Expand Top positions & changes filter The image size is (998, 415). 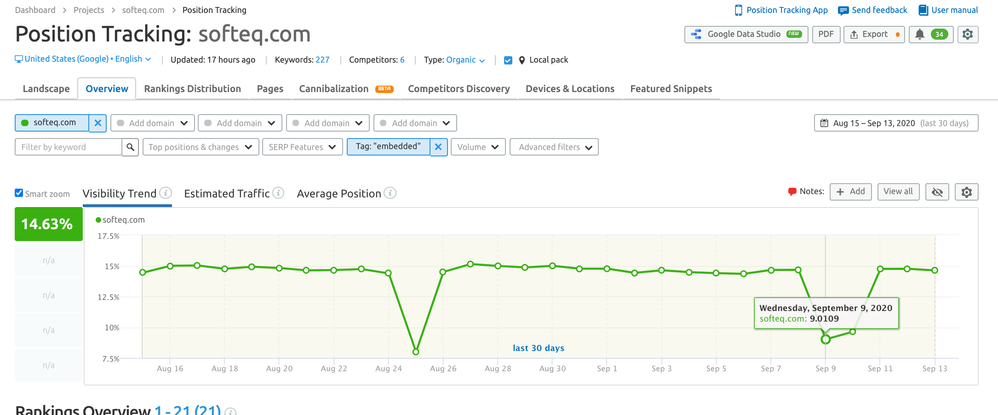coord(200,147)
